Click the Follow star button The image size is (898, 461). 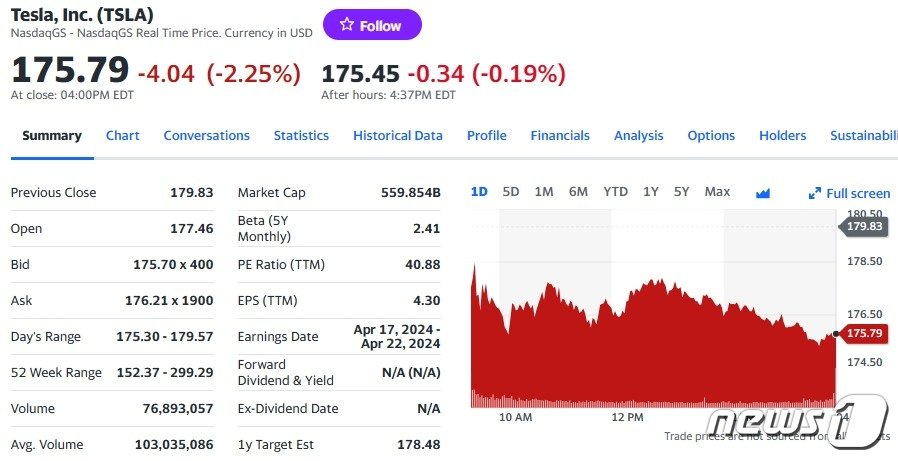(372, 26)
